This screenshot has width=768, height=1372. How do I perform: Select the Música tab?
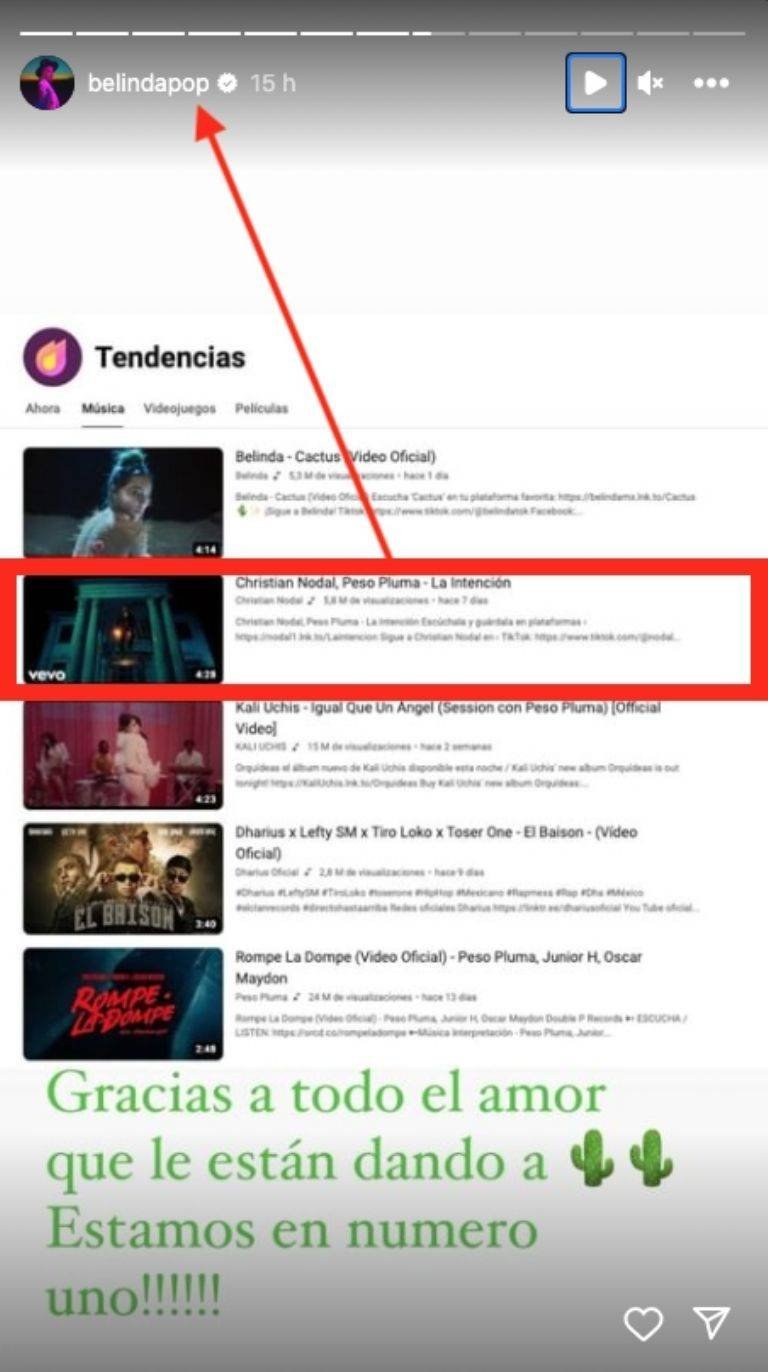103,409
